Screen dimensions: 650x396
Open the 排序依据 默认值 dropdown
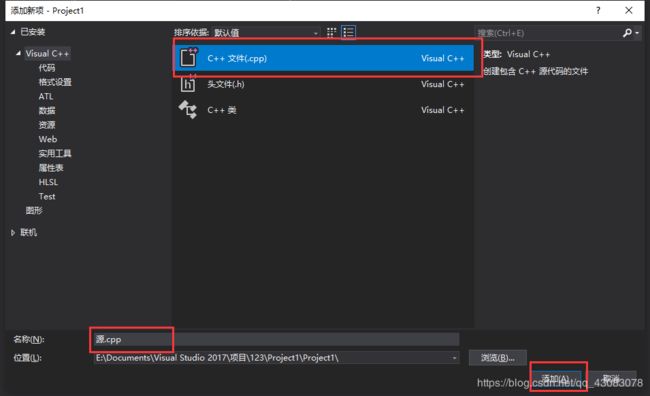[x=266, y=33]
